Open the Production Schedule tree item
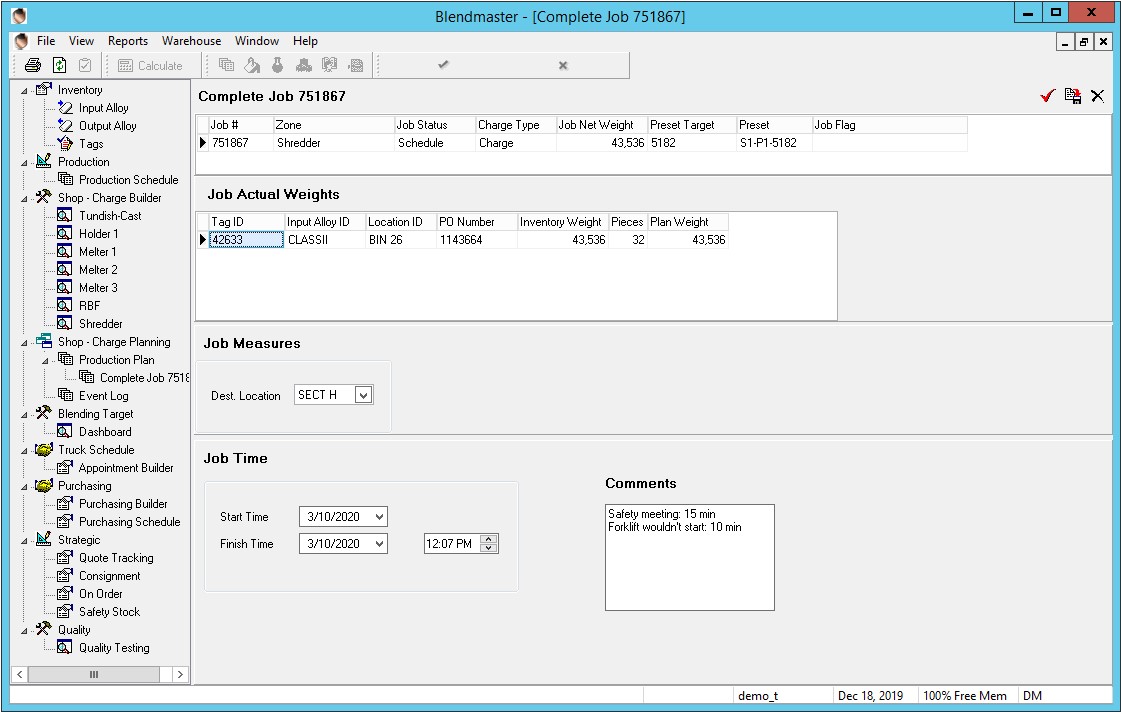Image resolution: width=1121 pixels, height=712 pixels. (x=129, y=180)
